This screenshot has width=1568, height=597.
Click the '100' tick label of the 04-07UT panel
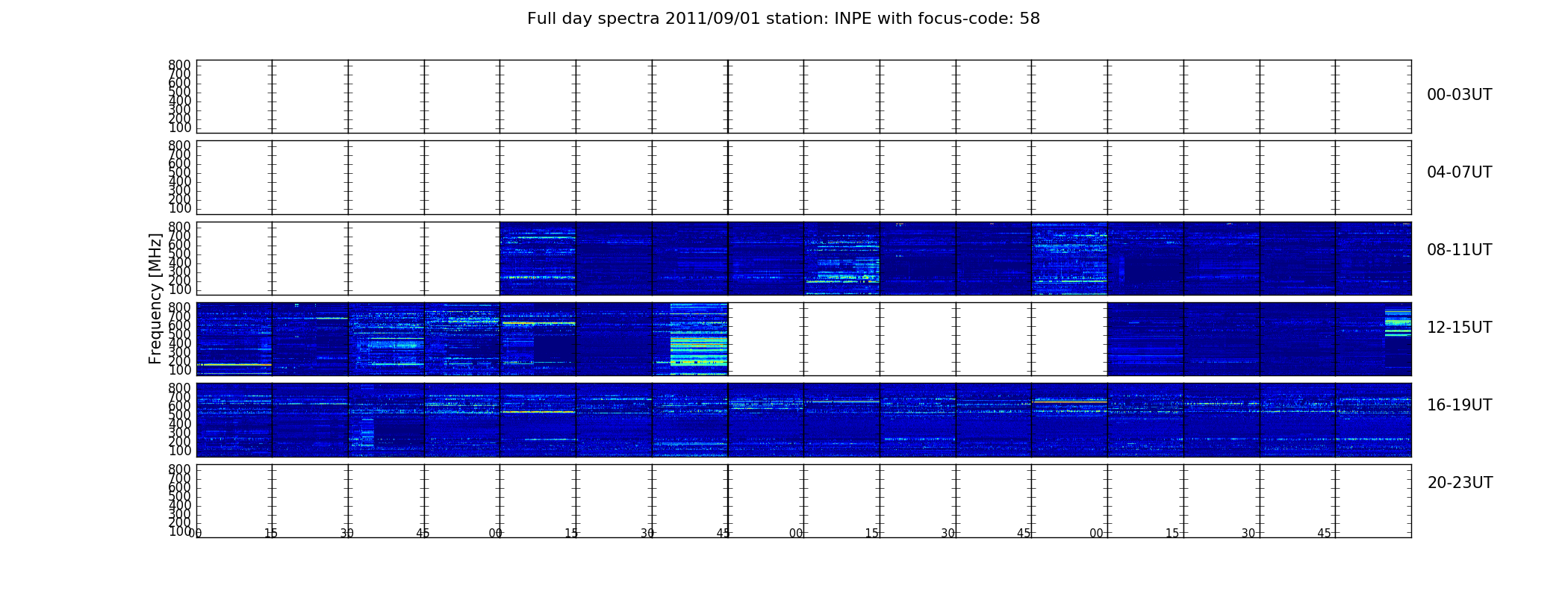(179, 208)
